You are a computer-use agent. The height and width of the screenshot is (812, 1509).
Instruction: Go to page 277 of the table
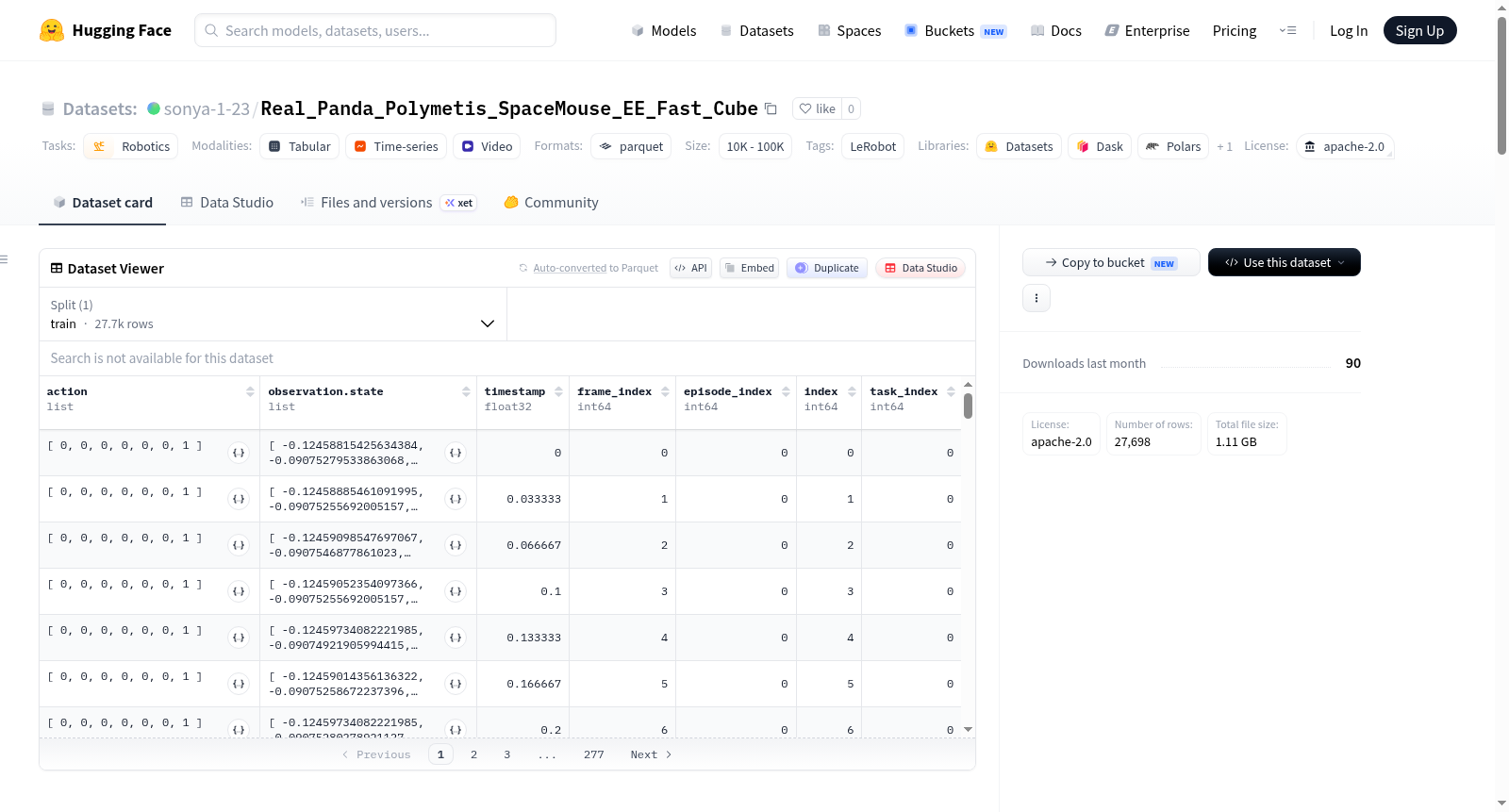tap(593, 754)
